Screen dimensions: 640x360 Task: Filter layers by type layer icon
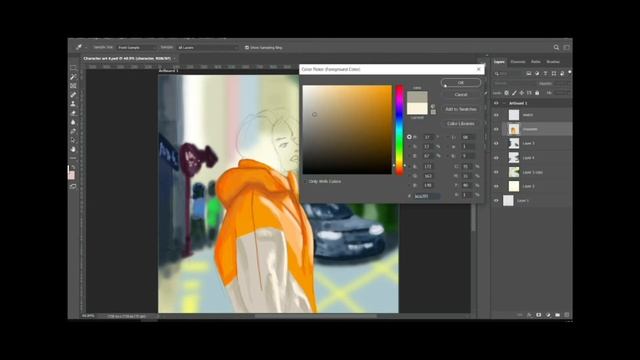coord(545,73)
